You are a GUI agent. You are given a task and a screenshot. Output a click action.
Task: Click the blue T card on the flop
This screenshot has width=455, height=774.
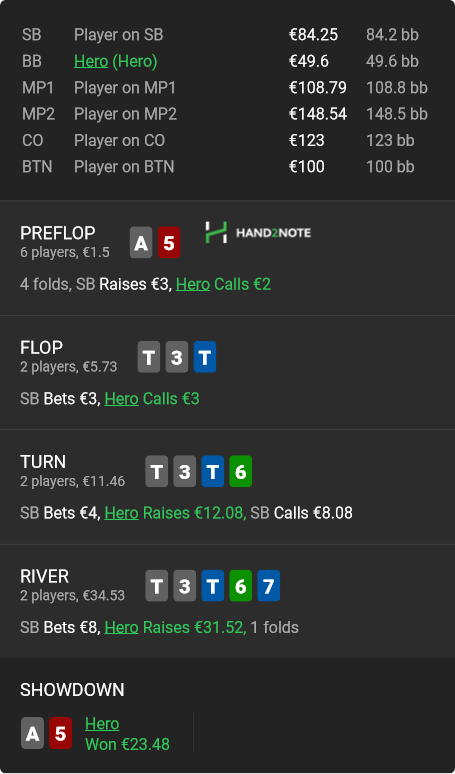(205, 357)
